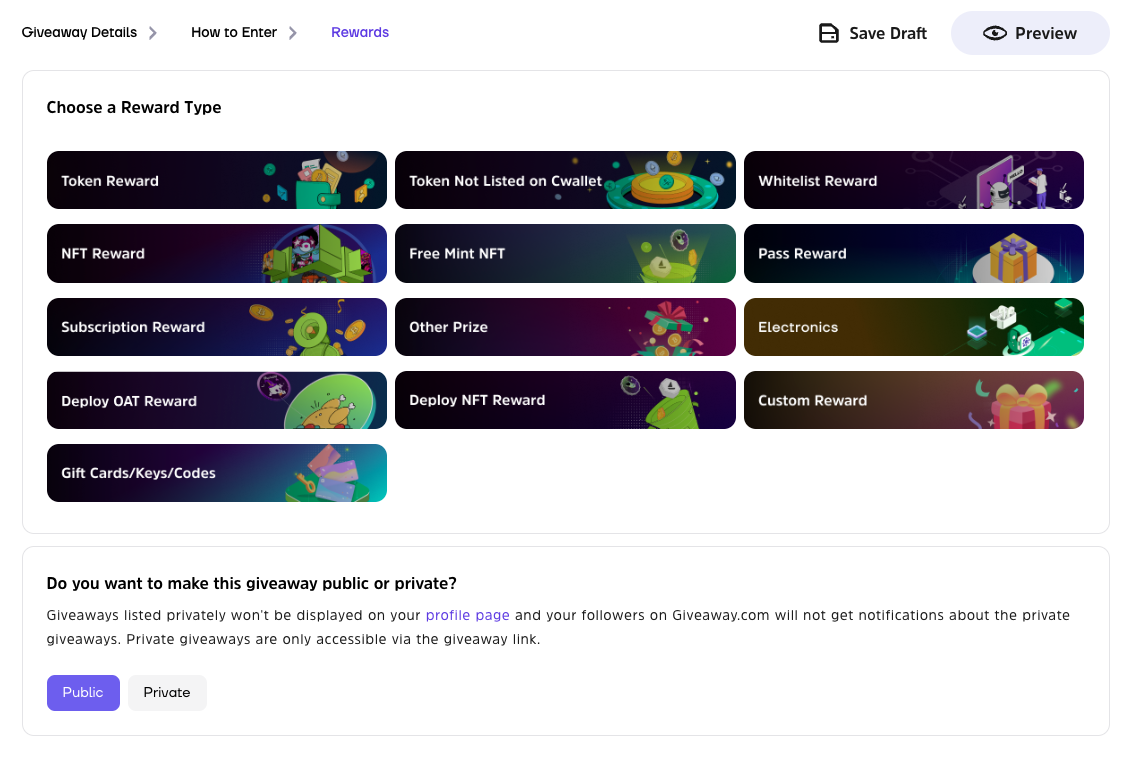Open the profile page link
1136x757 pixels.
click(x=467, y=615)
